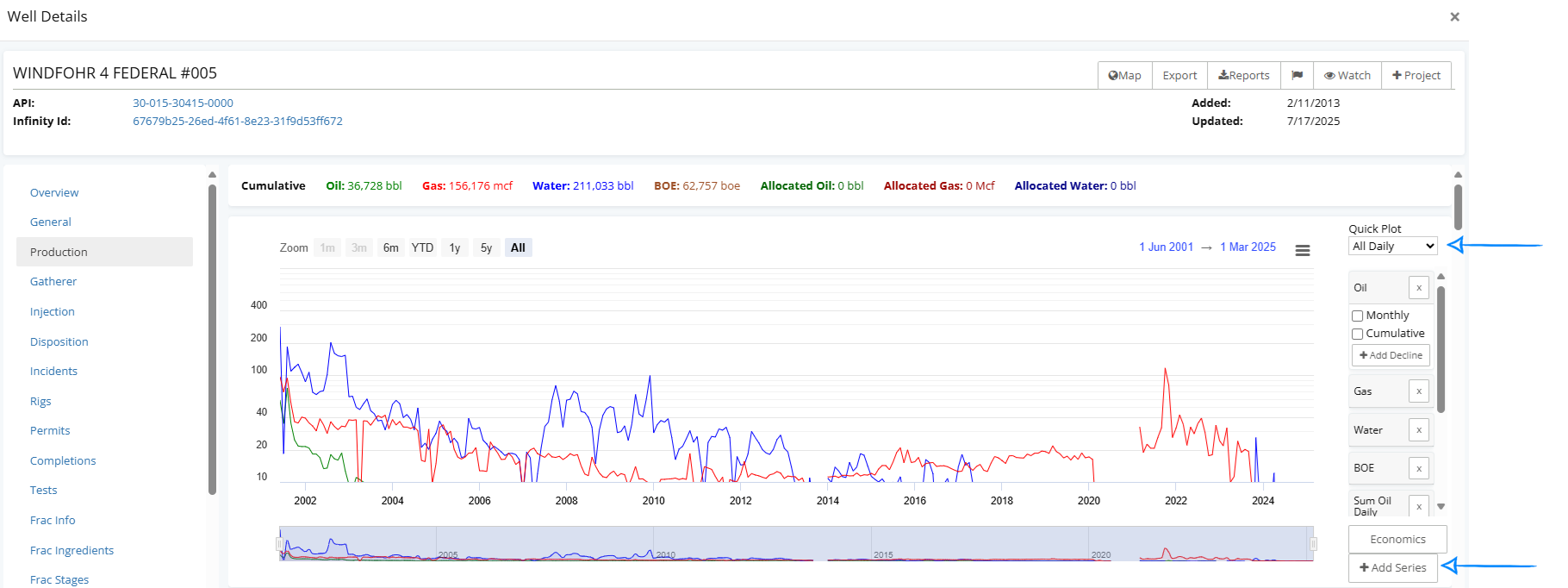Switch to the Completions section

pos(63,460)
